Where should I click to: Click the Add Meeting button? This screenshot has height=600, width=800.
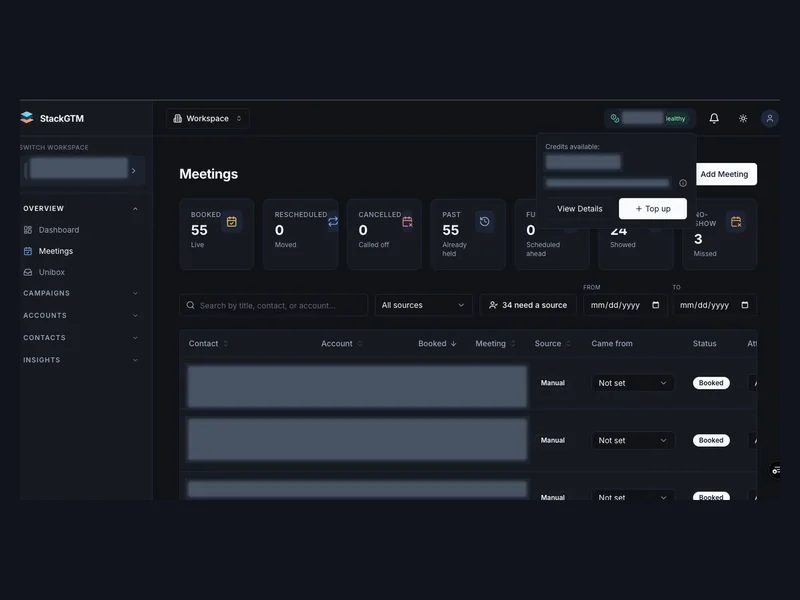(x=726, y=174)
